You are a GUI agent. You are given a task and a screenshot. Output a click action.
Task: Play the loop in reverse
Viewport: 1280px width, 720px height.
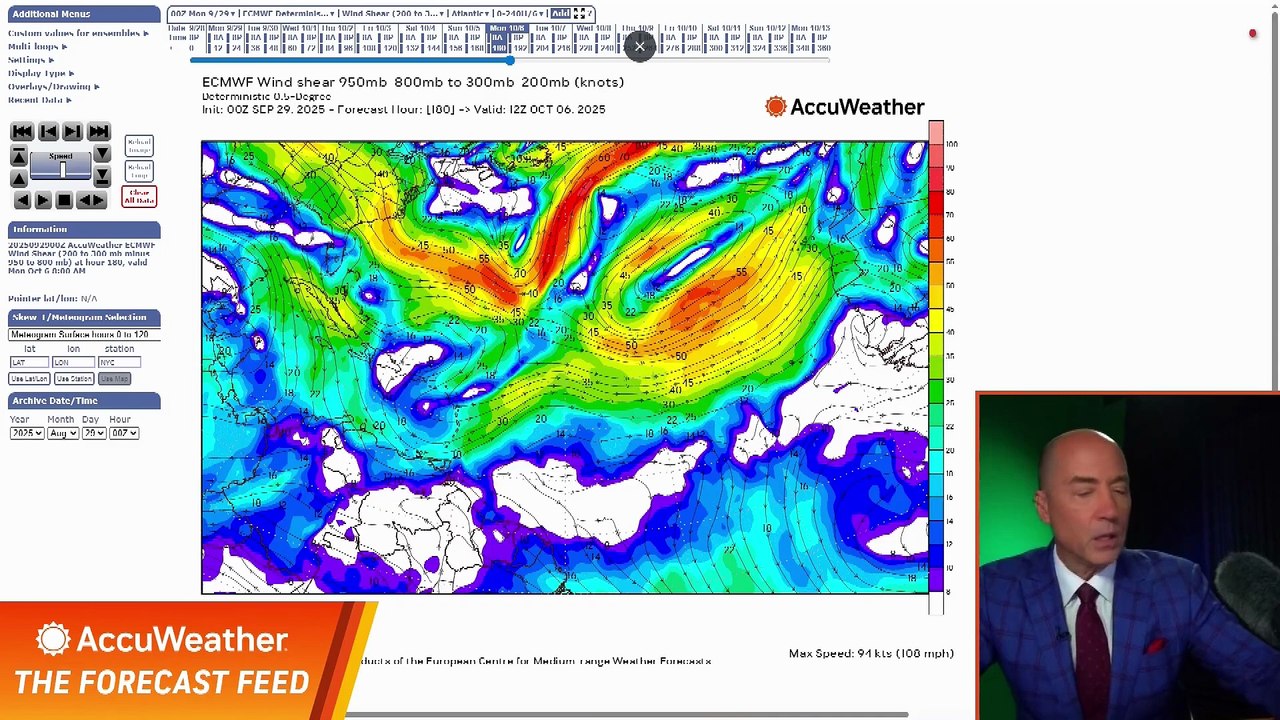click(22, 201)
